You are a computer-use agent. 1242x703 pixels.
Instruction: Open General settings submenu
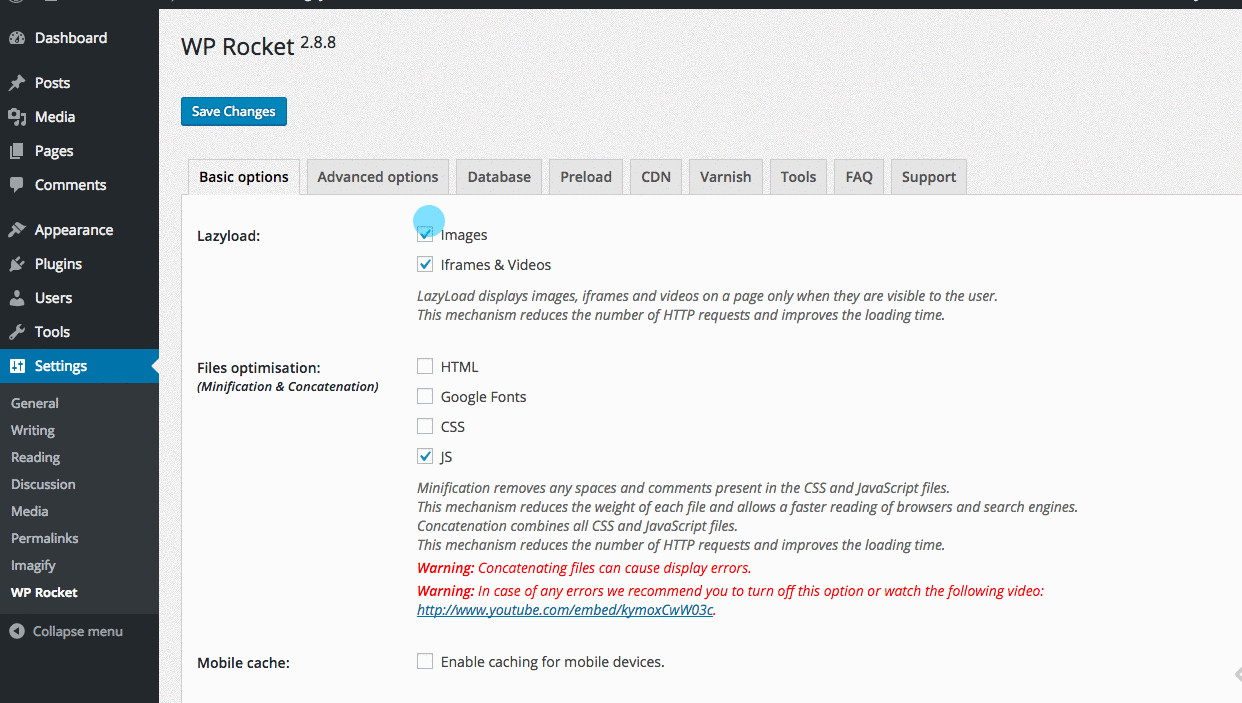(35, 403)
